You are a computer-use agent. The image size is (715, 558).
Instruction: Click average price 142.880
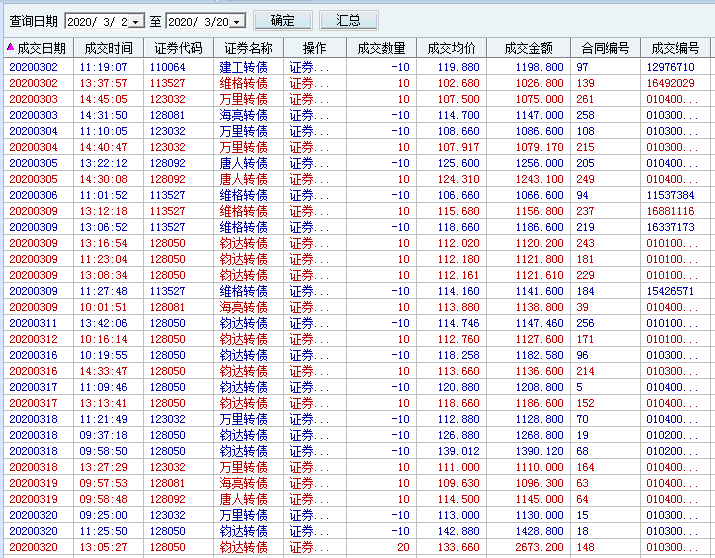point(458,531)
